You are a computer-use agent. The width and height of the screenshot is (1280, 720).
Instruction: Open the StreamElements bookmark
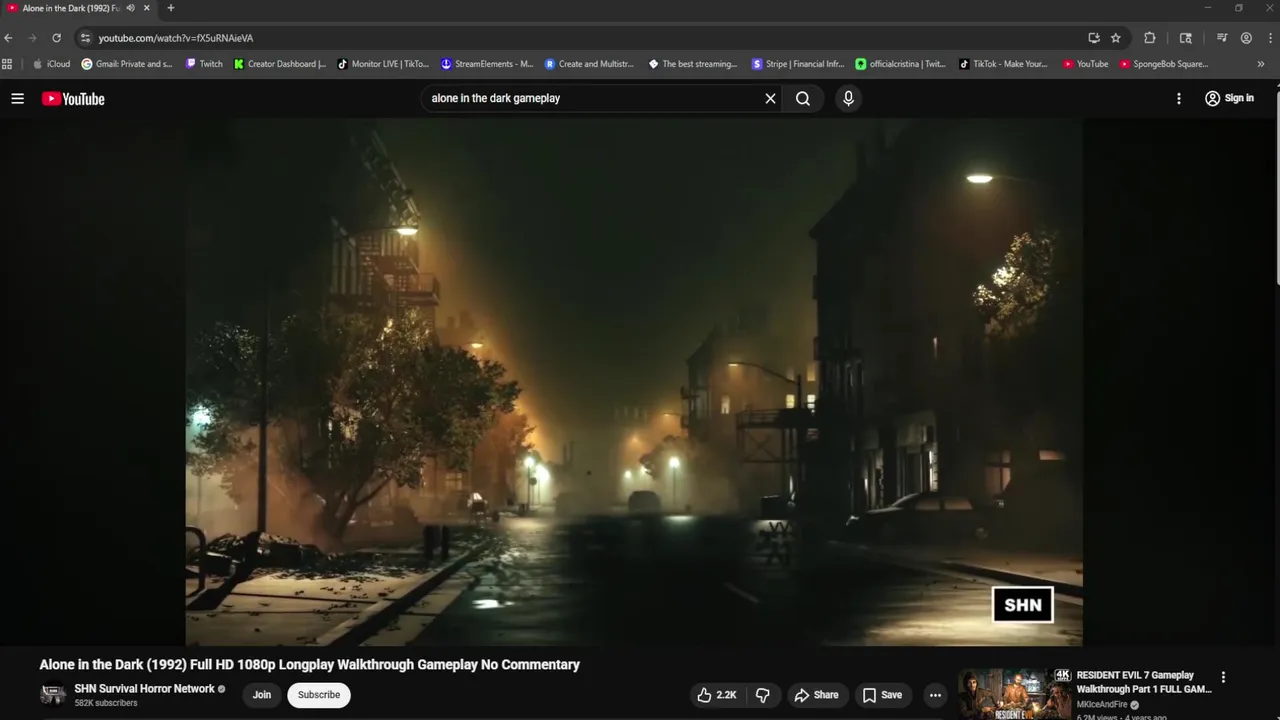[x=487, y=64]
